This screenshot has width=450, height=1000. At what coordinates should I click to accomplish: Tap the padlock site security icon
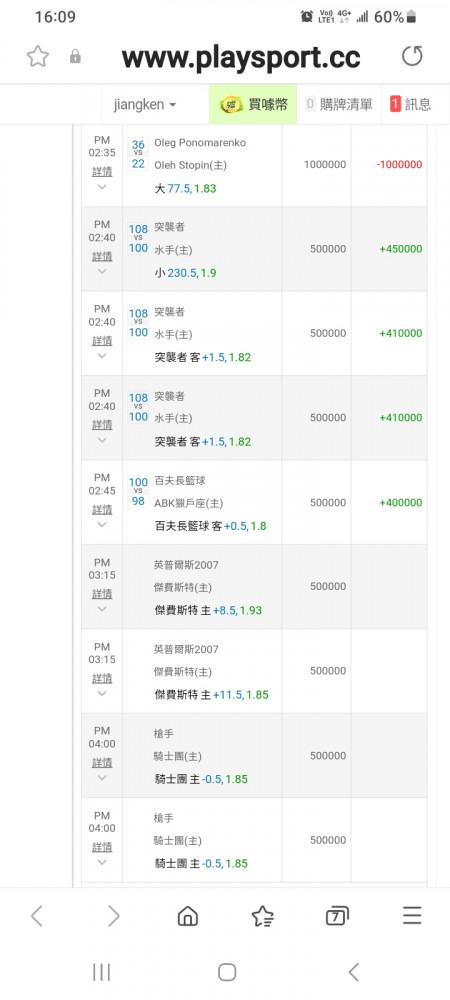[75, 57]
